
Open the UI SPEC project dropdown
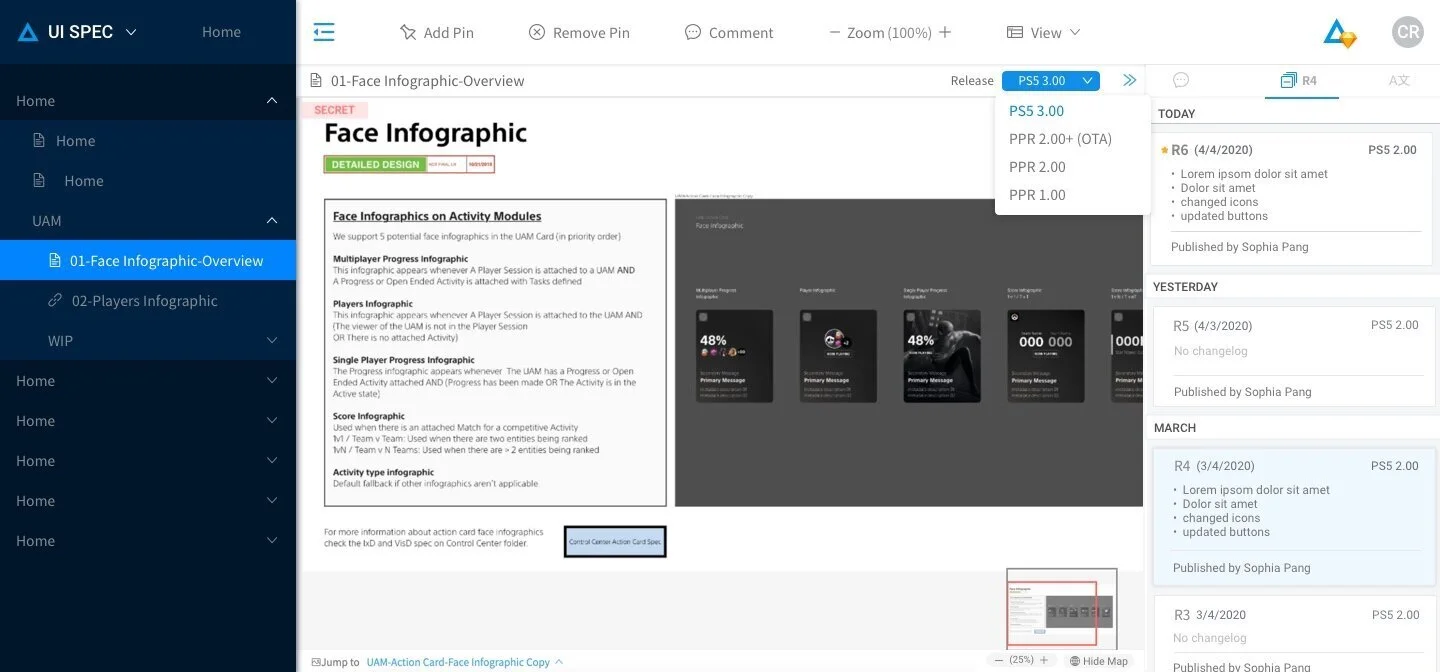click(x=78, y=32)
